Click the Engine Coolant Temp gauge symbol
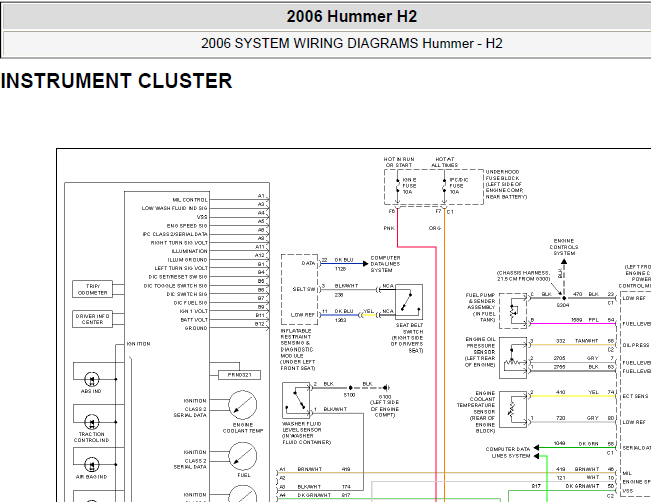This screenshot has height=502, width=651. (242, 405)
